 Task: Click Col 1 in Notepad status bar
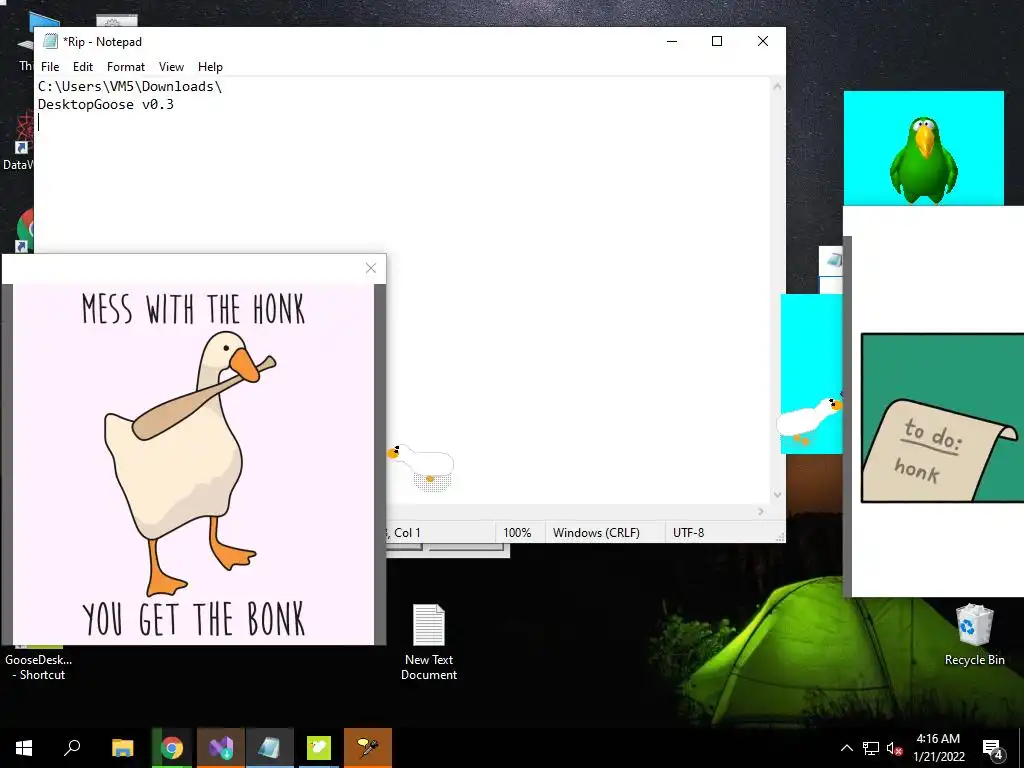(x=407, y=532)
